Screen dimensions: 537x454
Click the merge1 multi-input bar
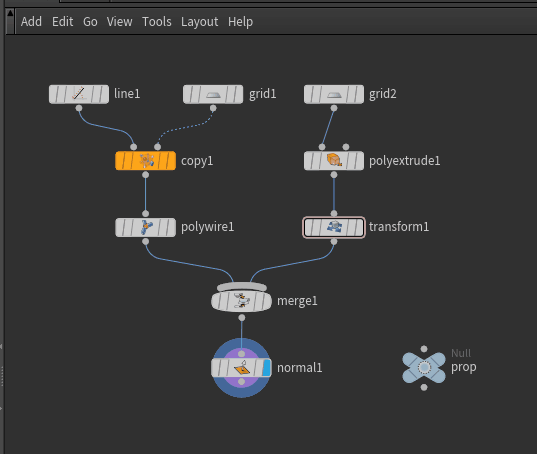click(242, 287)
